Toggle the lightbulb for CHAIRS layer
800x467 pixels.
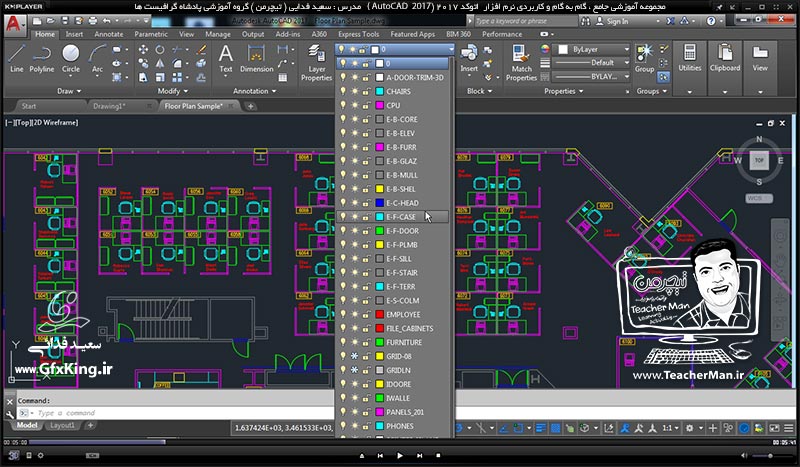[x=343, y=91]
